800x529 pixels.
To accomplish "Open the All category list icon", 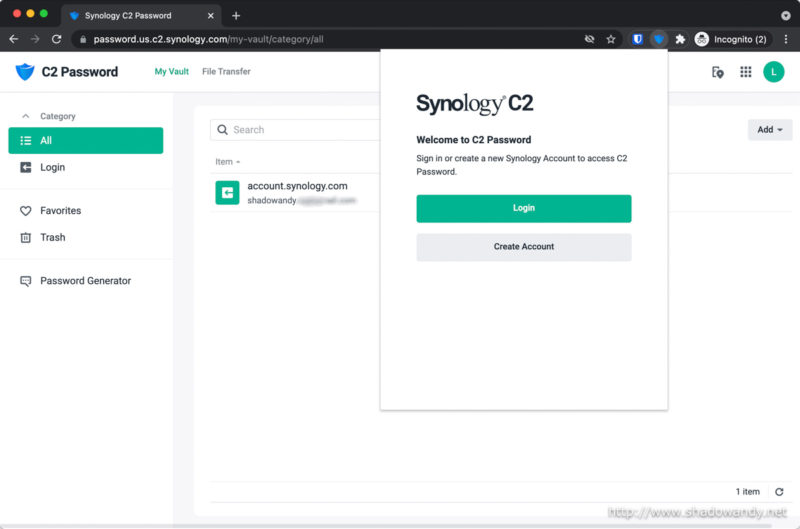I will [x=26, y=140].
